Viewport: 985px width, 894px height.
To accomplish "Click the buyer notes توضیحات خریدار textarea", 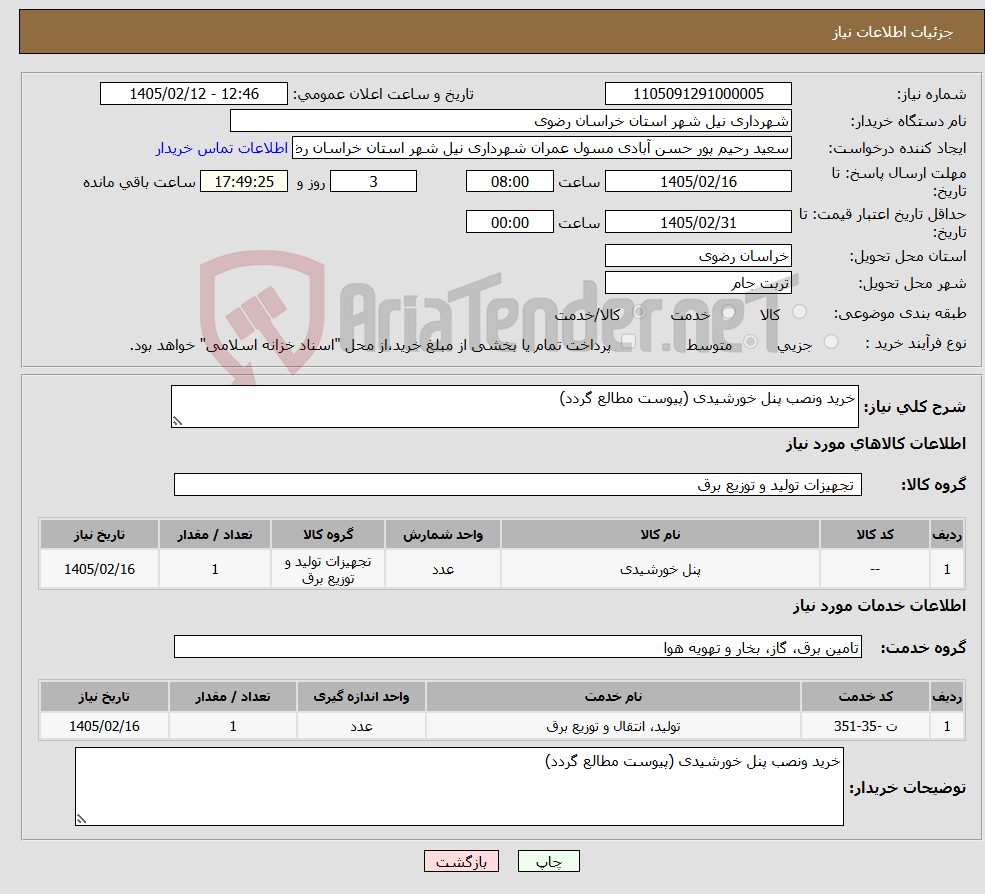I will point(459,786).
